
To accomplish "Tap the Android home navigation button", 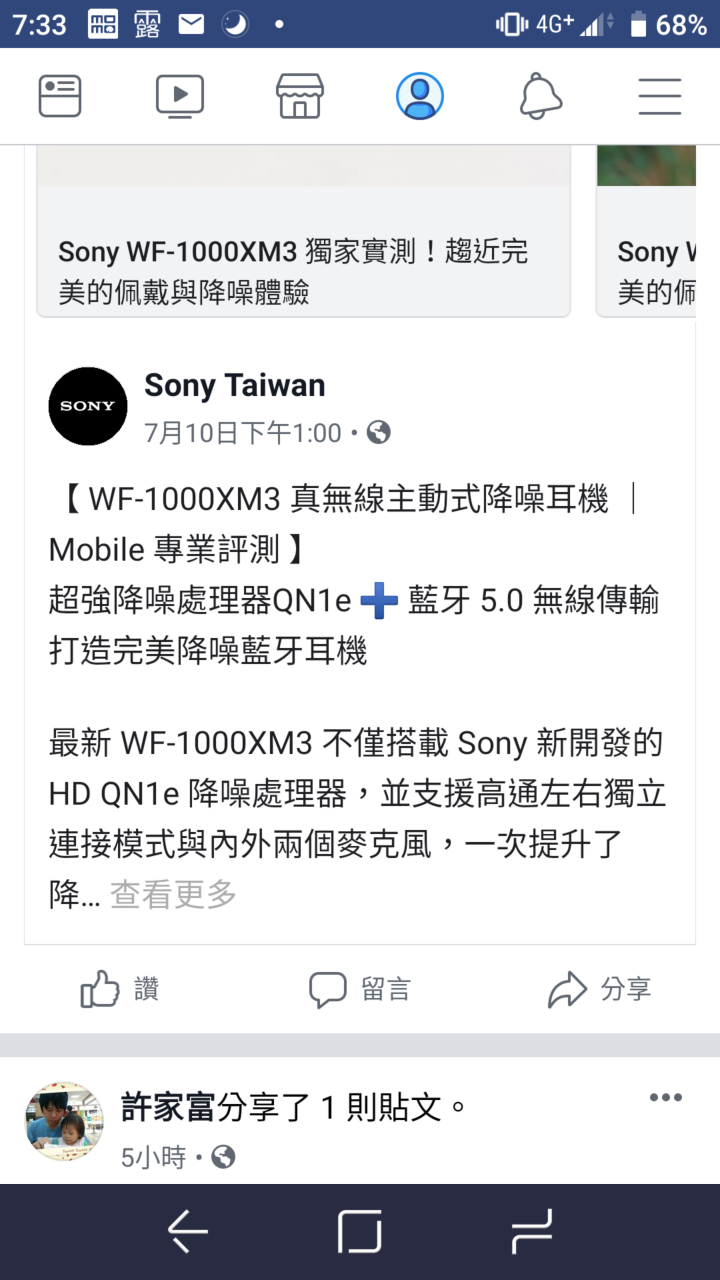I will [360, 1232].
